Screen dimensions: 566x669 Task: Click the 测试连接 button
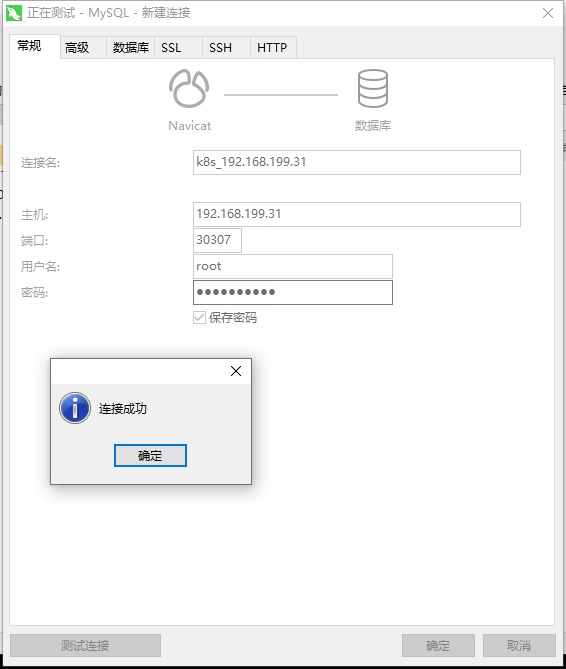[x=85, y=645]
